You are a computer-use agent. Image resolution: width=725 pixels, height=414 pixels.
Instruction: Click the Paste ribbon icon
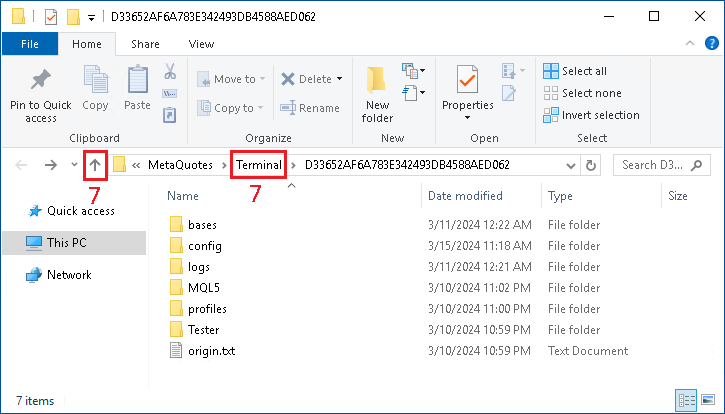pyautogui.click(x=137, y=80)
